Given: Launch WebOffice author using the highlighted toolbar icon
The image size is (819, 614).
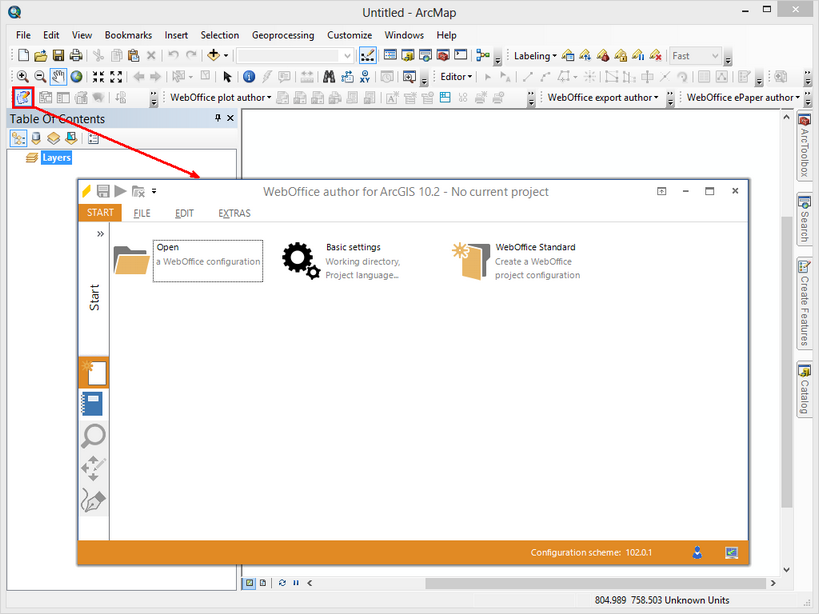Looking at the screenshot, I should 22,97.
